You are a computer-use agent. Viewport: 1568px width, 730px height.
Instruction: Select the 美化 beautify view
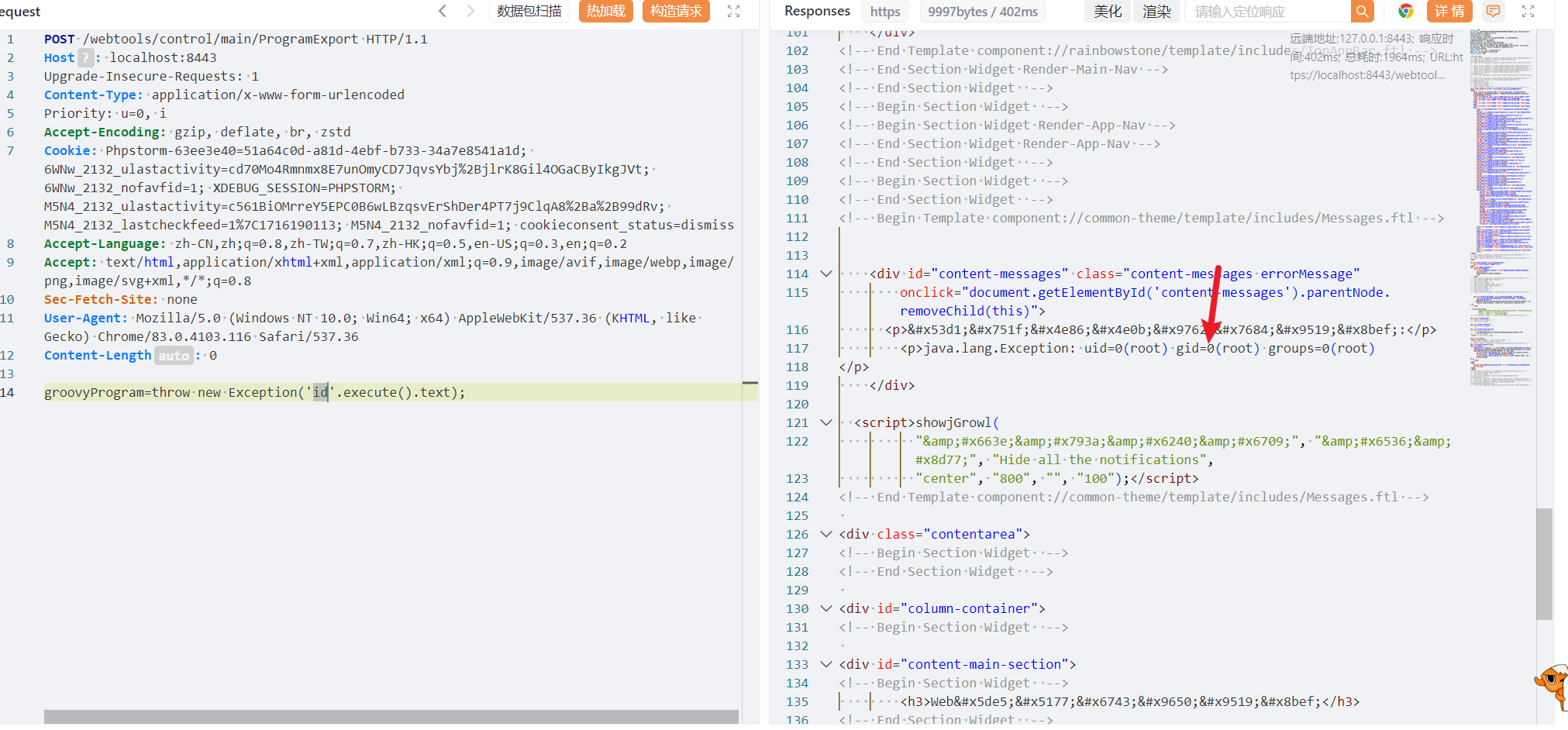point(1108,11)
